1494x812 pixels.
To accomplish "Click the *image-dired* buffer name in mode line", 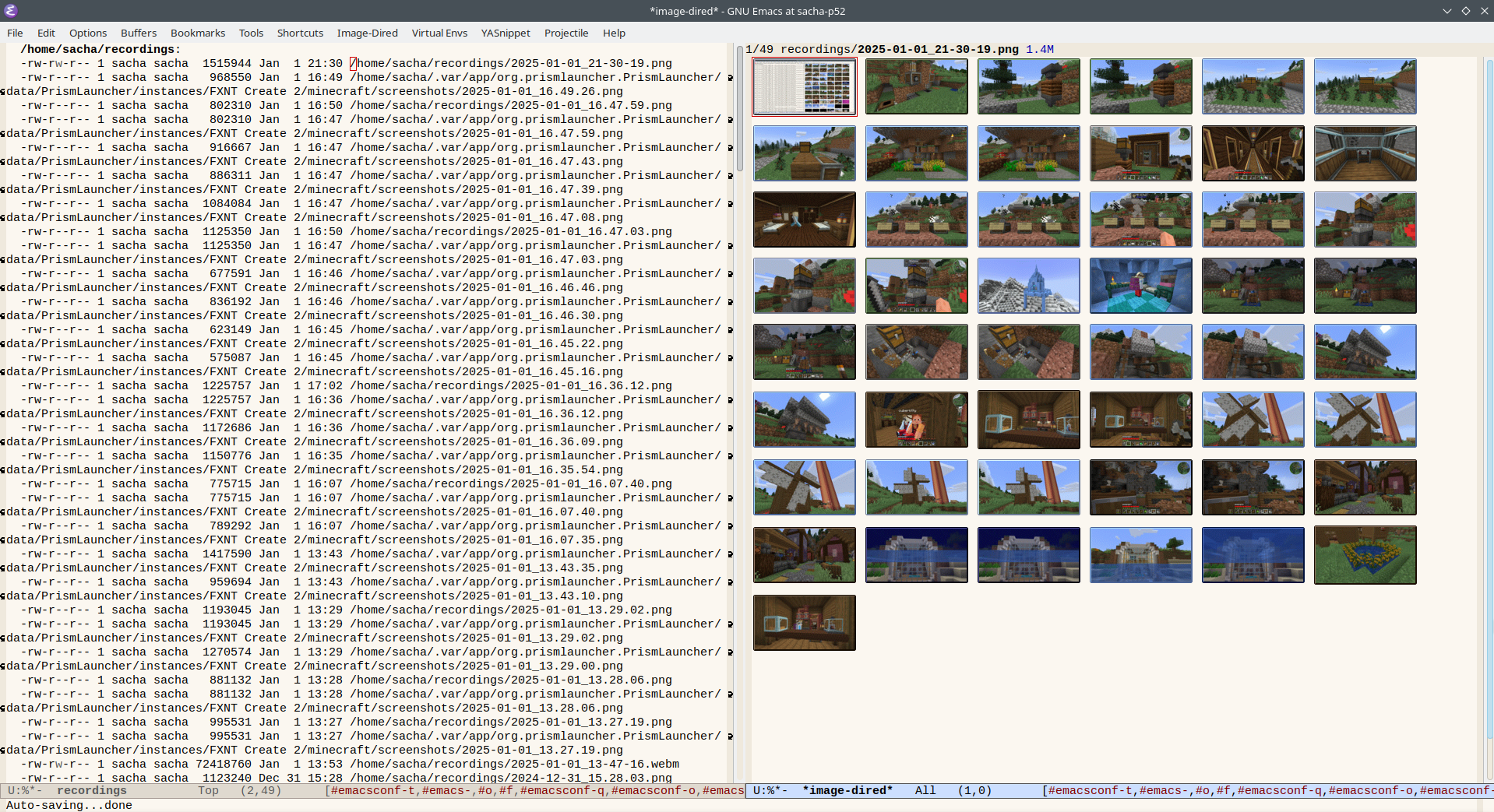I will pos(847,791).
